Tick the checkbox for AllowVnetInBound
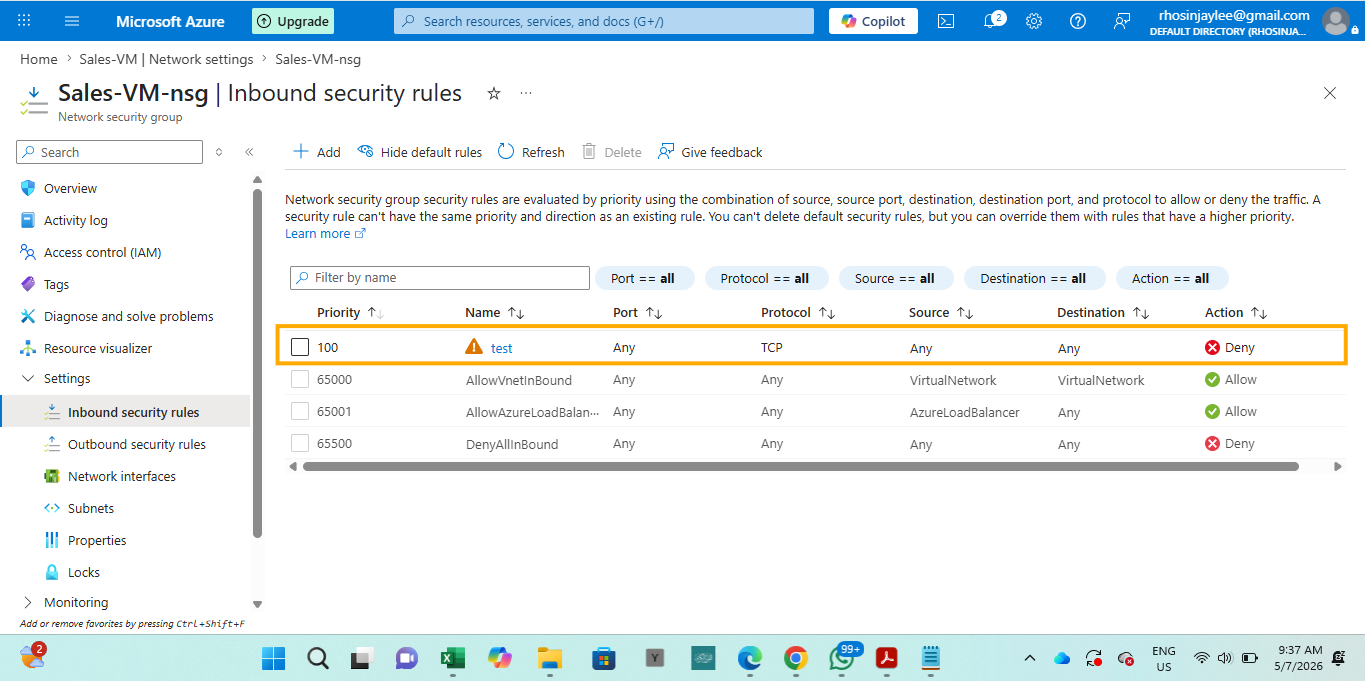 point(300,379)
